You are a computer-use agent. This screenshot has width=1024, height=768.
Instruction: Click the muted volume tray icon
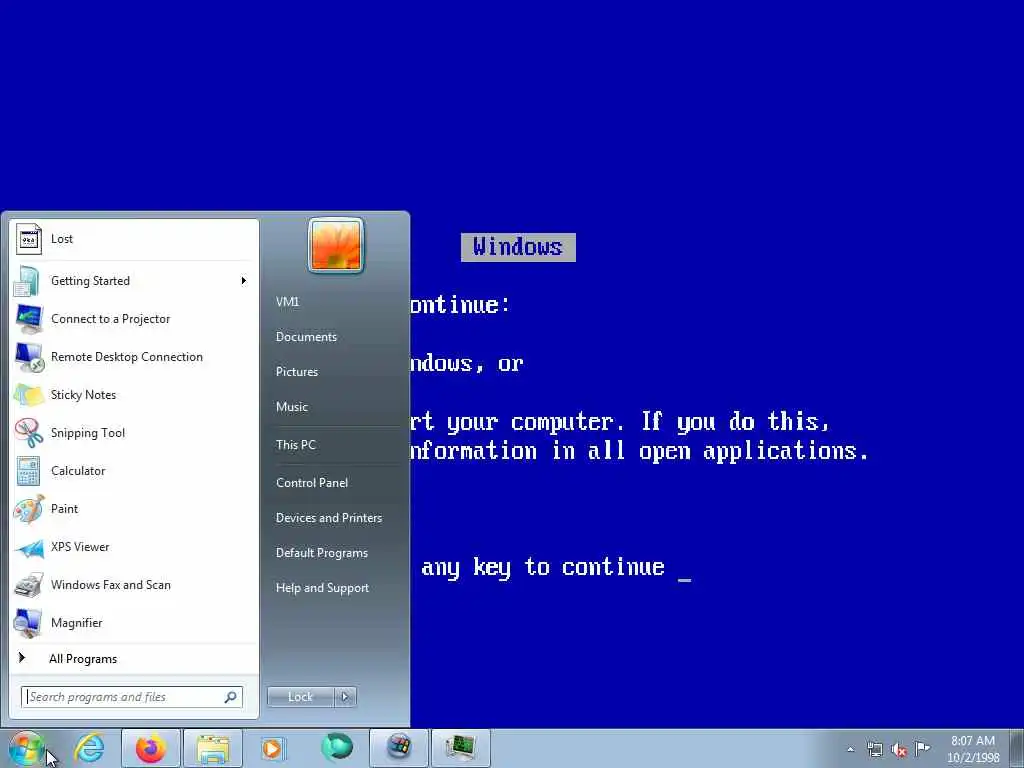click(899, 750)
